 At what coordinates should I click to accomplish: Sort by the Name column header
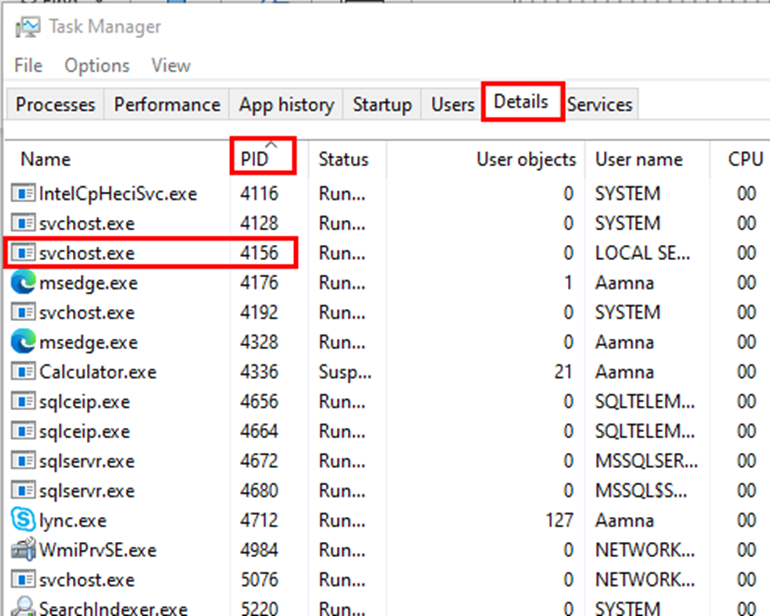pos(117,159)
